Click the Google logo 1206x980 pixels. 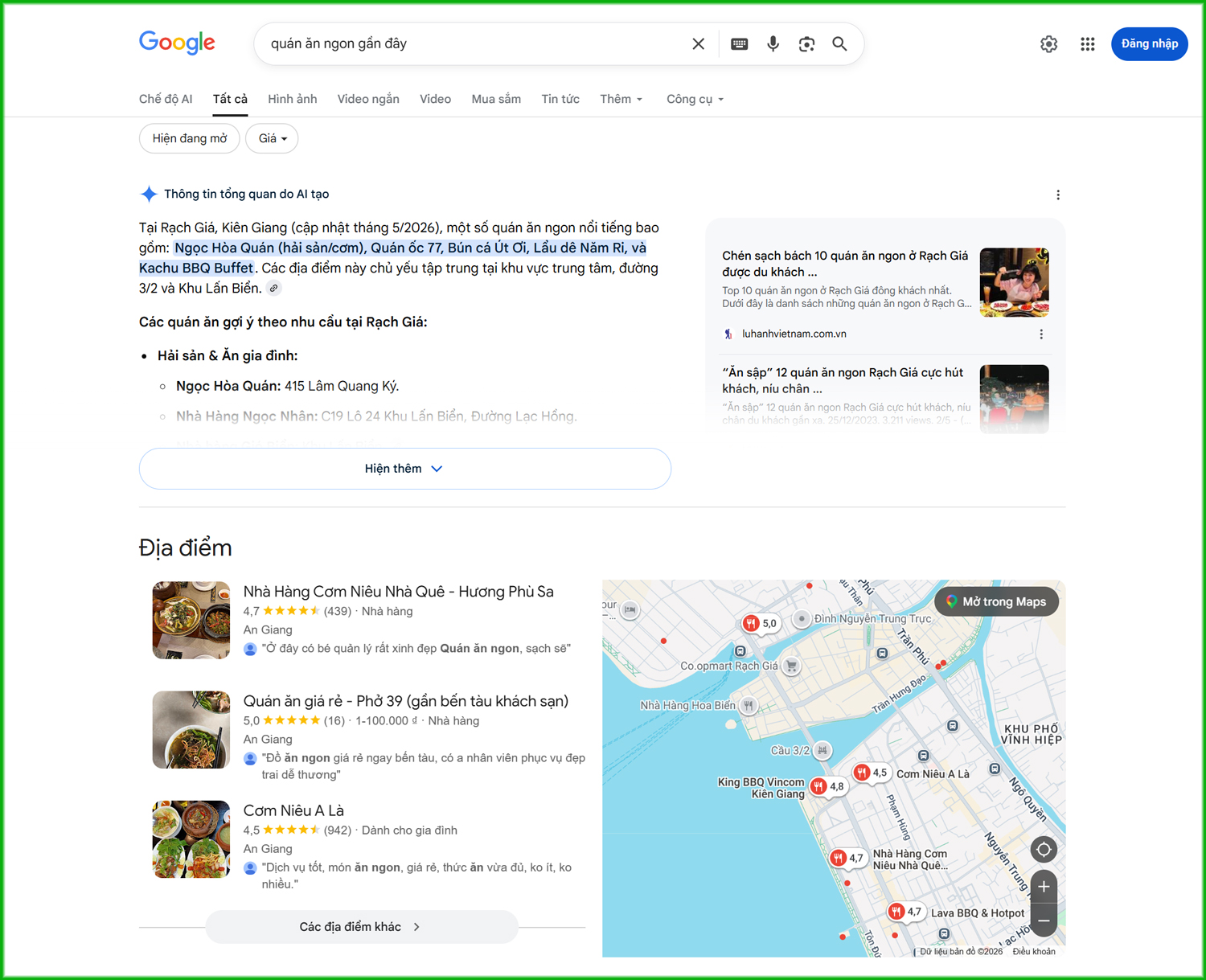(x=177, y=43)
